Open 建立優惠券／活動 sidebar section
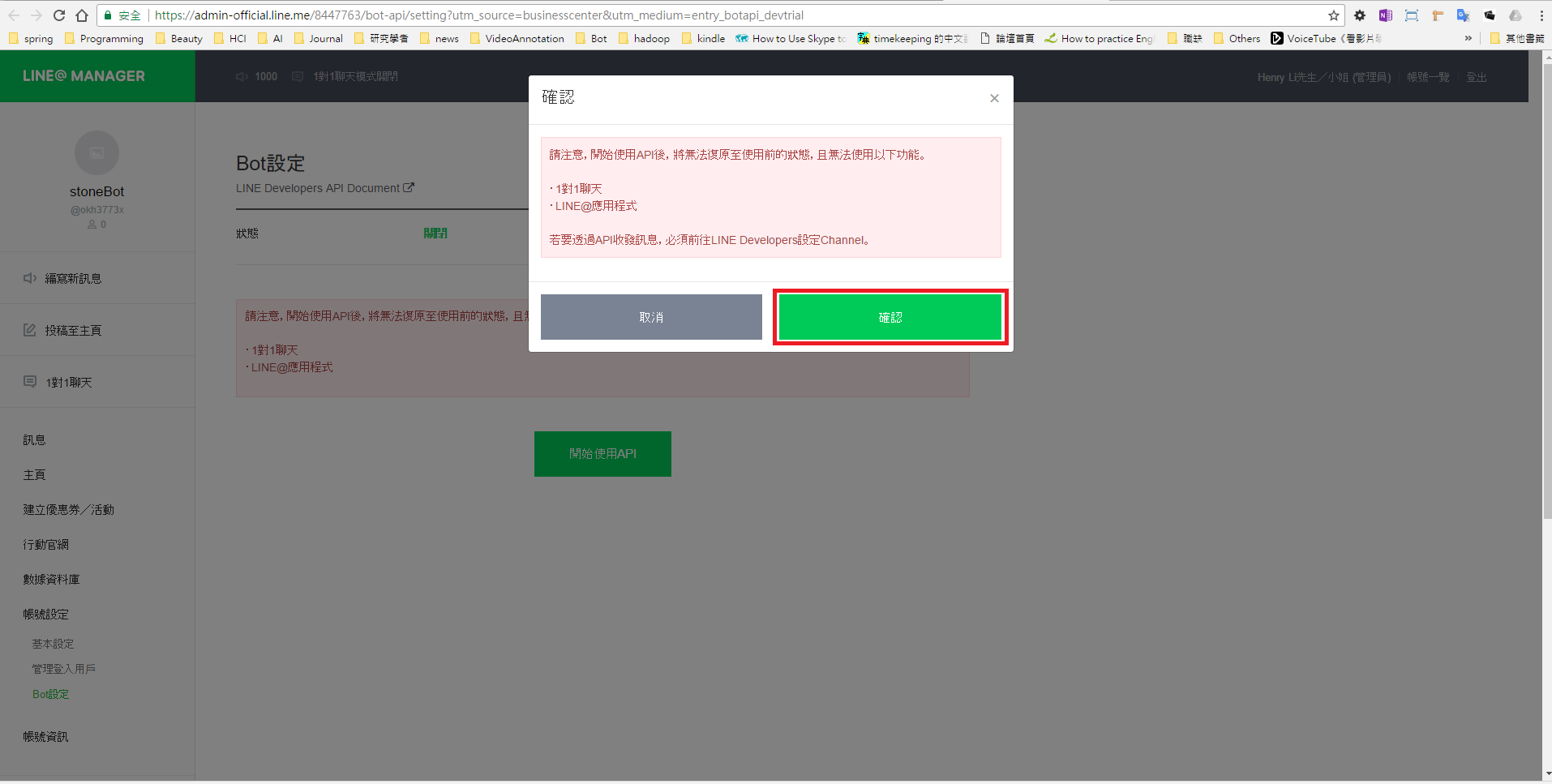Viewport: 1552px width, 784px height. pyautogui.click(x=68, y=509)
